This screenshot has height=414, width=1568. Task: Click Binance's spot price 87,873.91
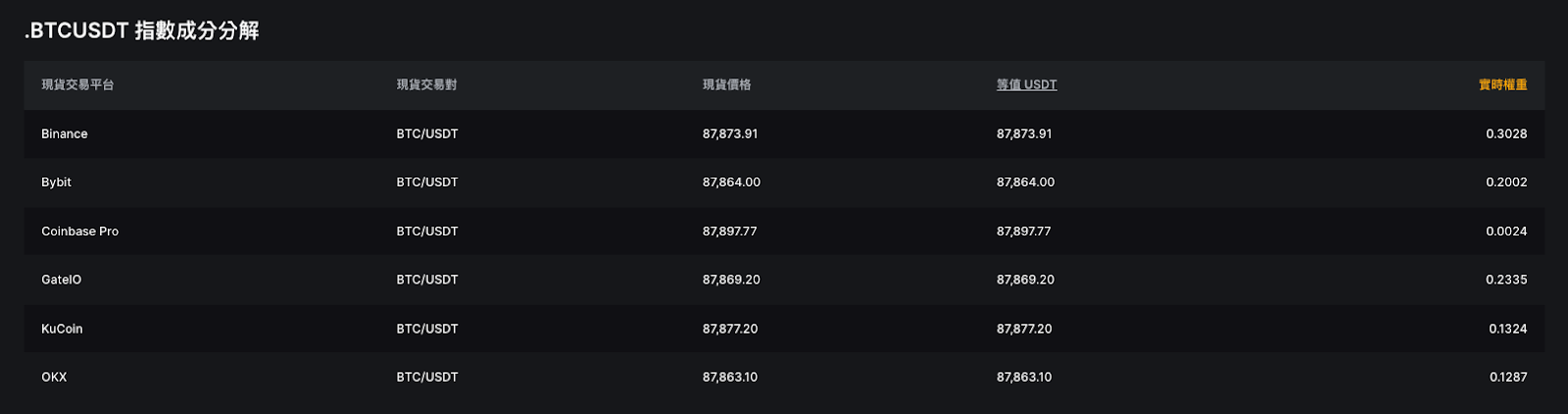click(x=729, y=134)
